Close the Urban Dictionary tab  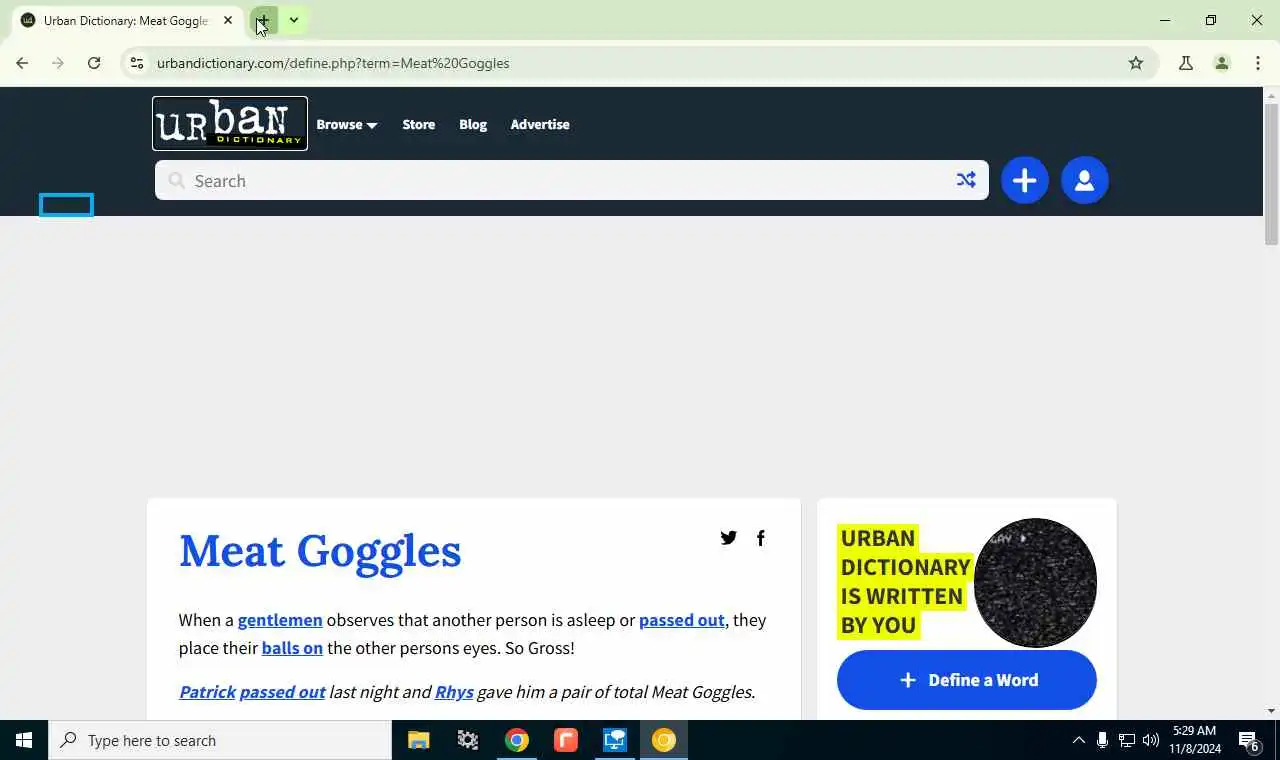click(228, 20)
